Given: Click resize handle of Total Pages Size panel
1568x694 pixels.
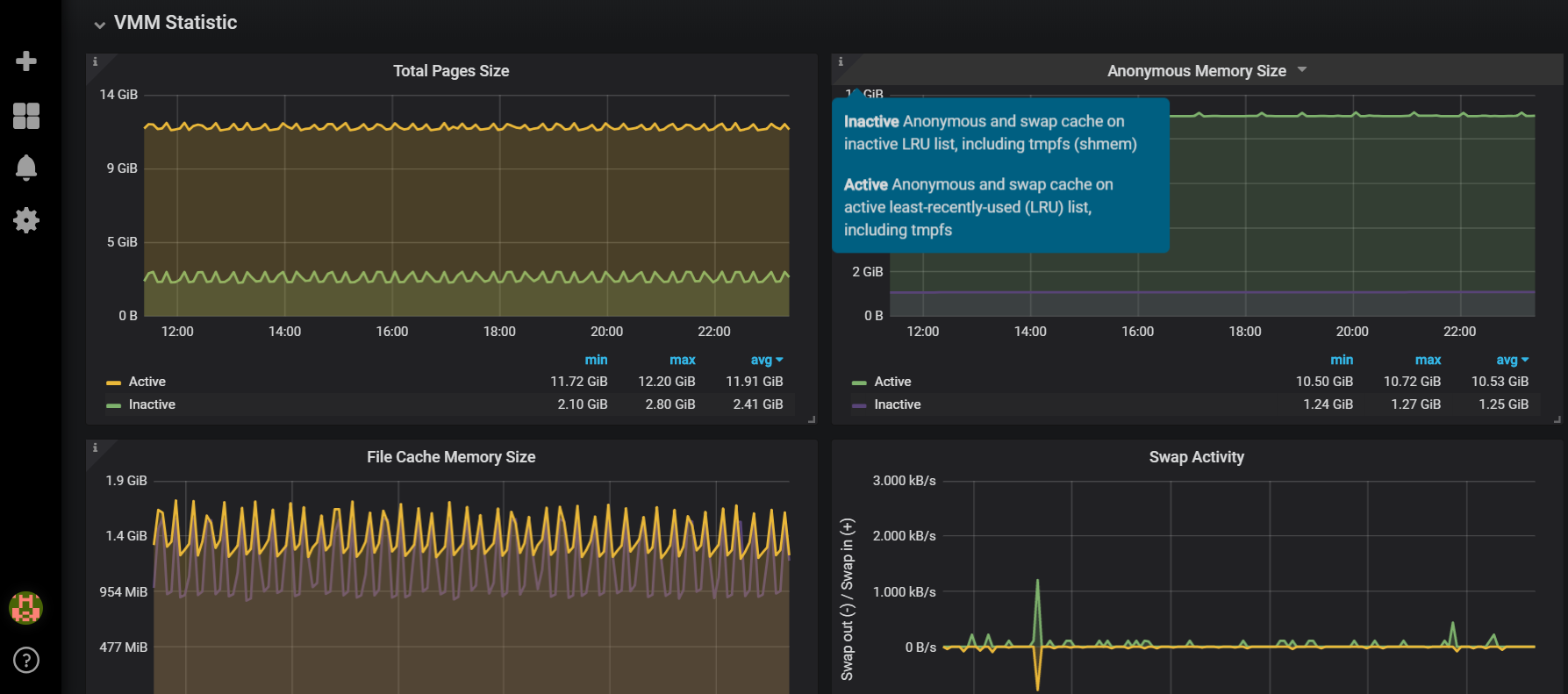Looking at the screenshot, I should point(812,419).
